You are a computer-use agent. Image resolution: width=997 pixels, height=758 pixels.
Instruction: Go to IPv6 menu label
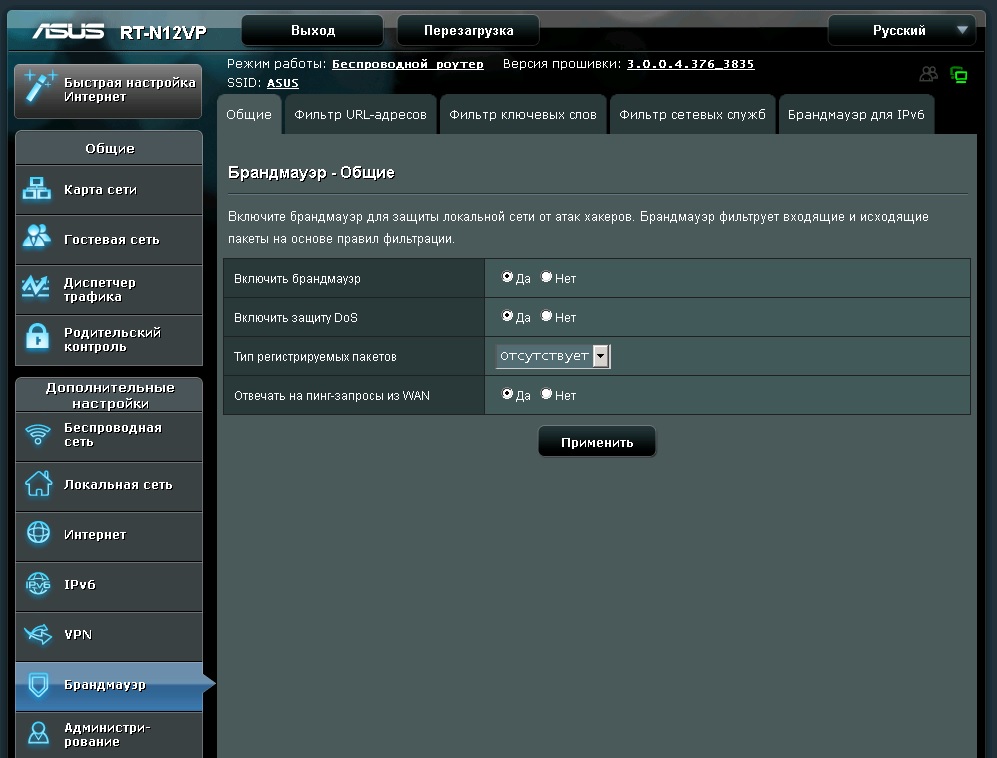tap(79, 584)
